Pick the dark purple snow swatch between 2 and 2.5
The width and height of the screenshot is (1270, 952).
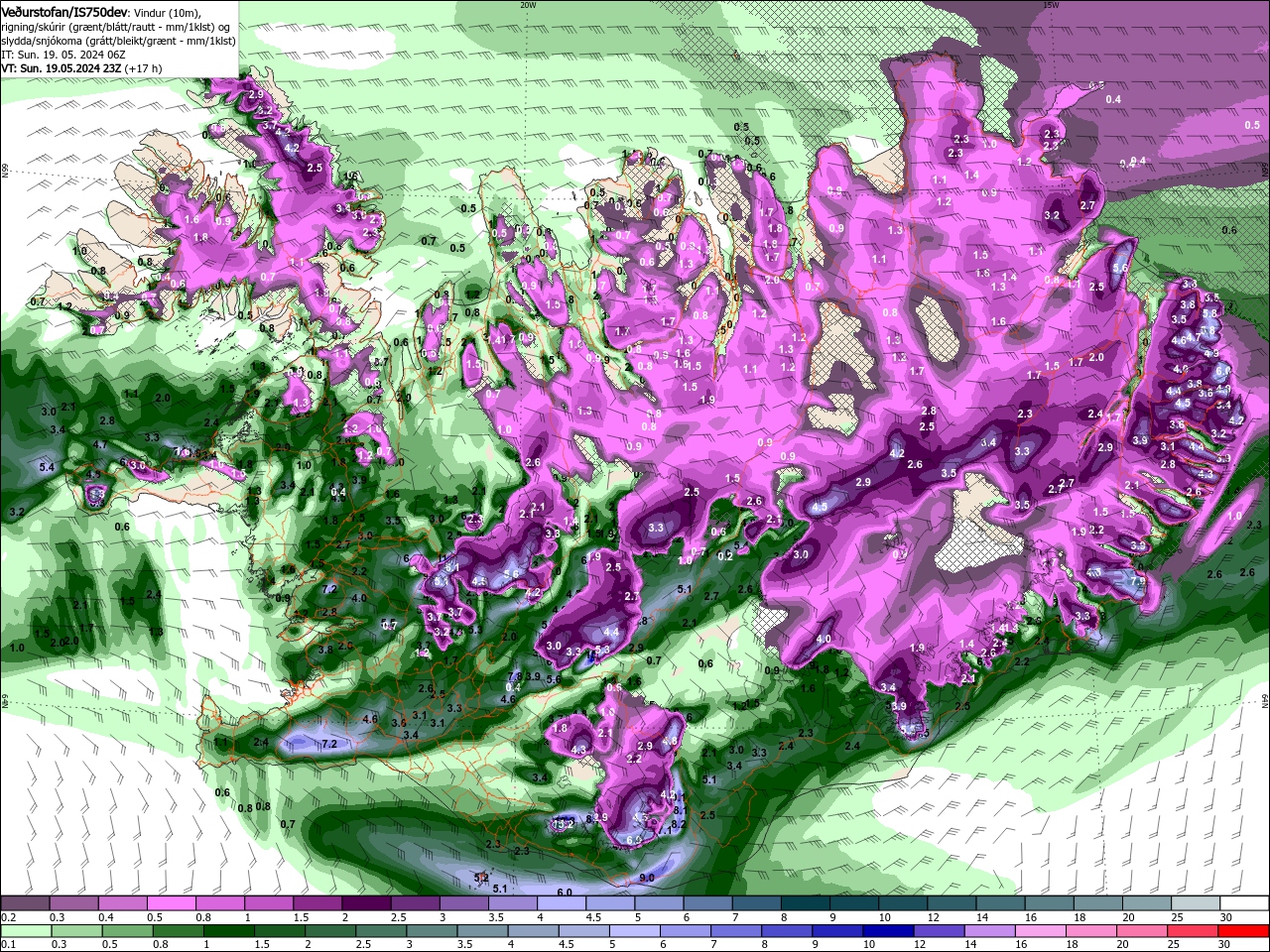coord(365,903)
